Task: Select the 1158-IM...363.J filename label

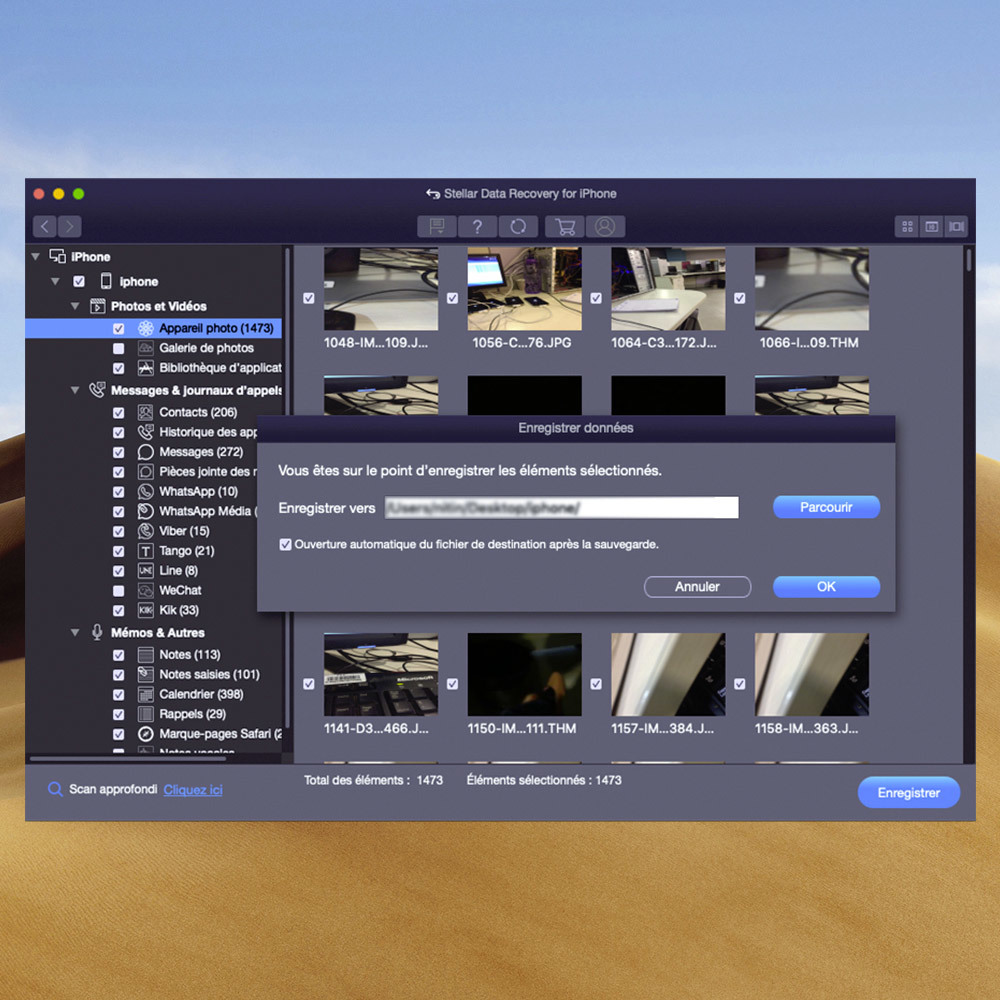Action: click(x=806, y=728)
